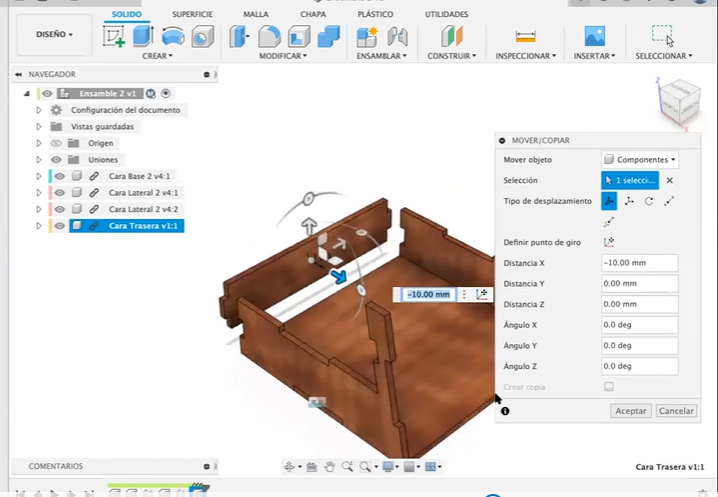Click the Definir punto de giro icon
The image size is (718, 497).
click(609, 242)
